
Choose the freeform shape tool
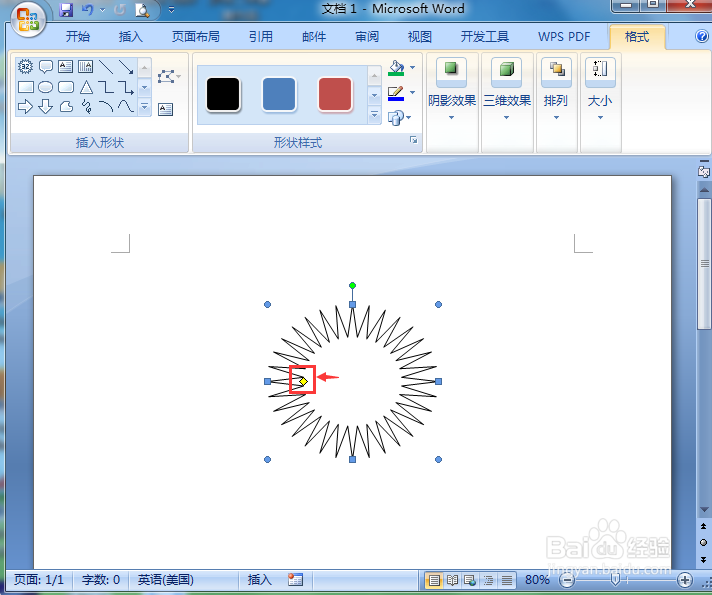coord(66,107)
